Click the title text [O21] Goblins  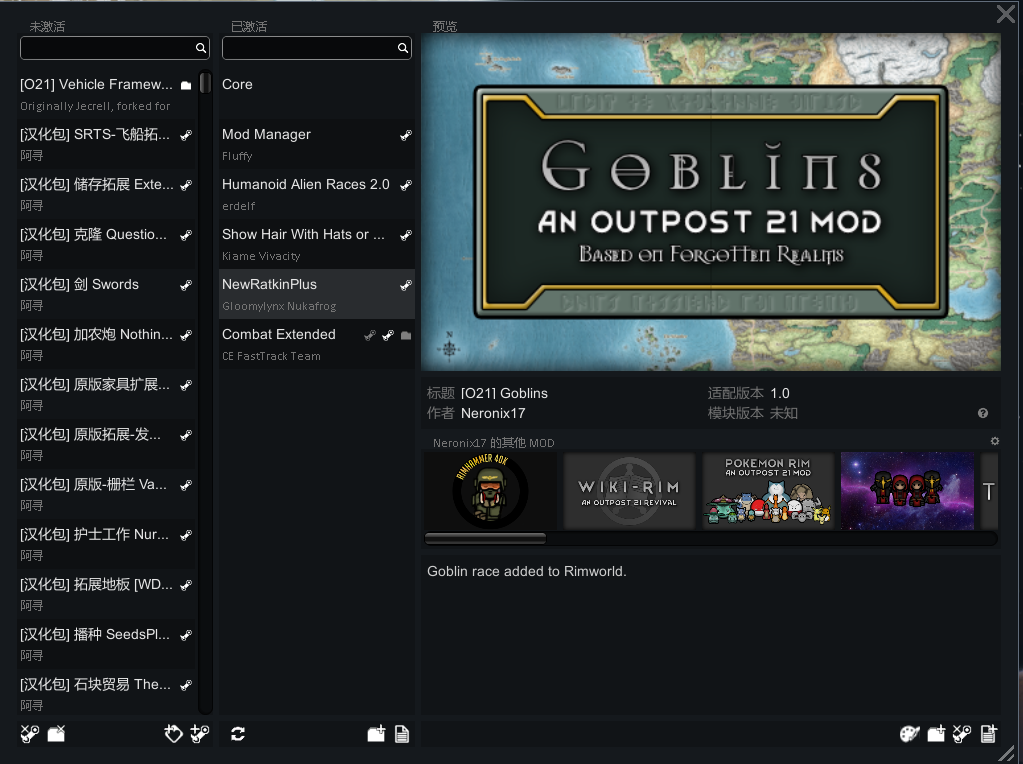pos(504,393)
